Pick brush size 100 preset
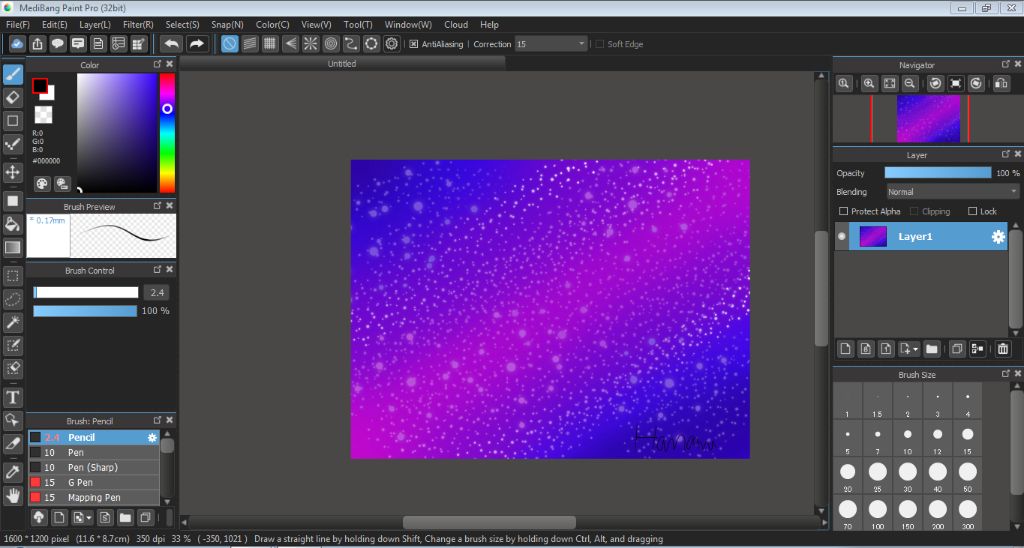This screenshot has height=548, width=1024. click(x=877, y=513)
